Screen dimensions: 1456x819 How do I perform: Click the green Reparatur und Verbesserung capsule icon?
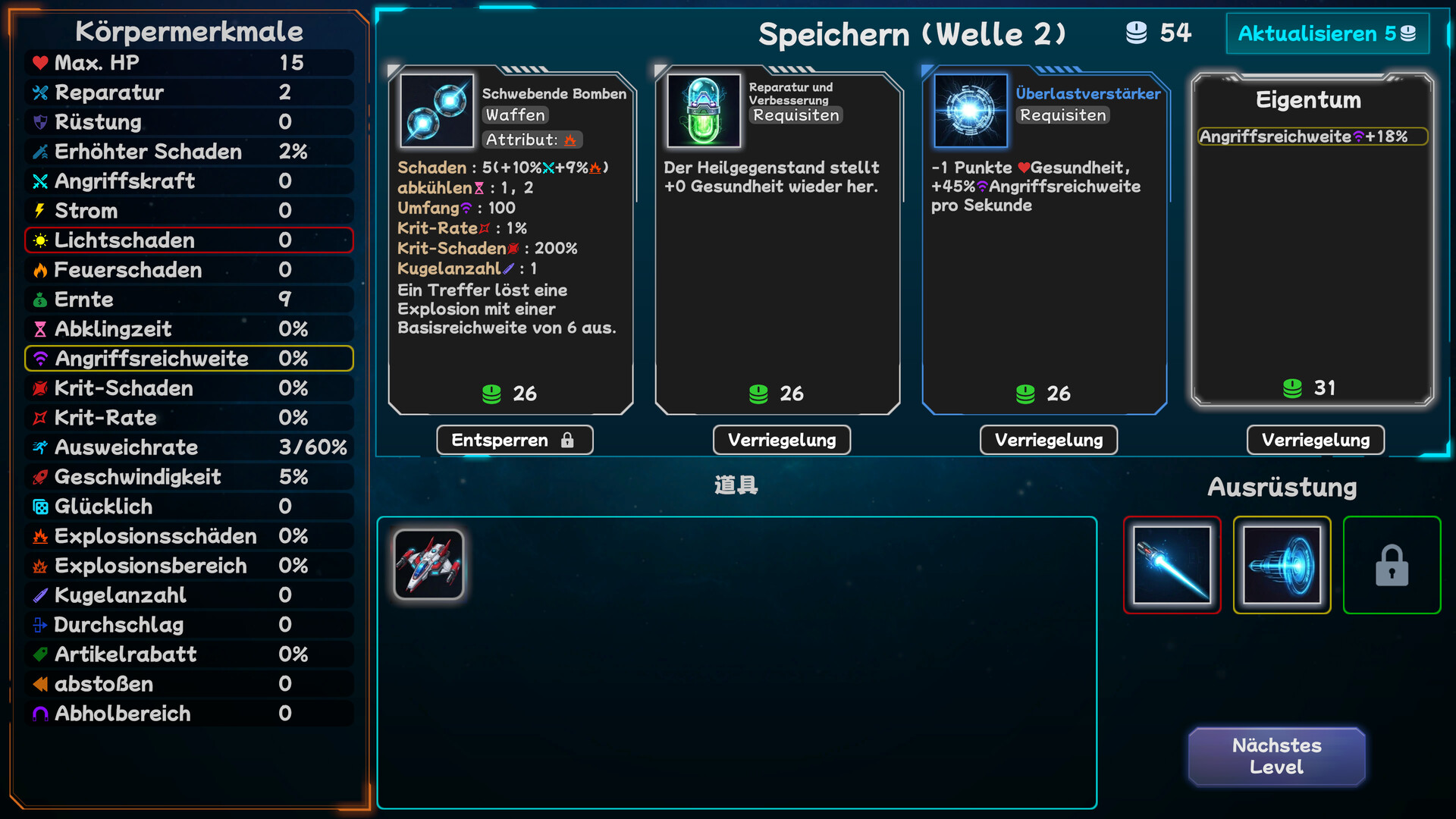tap(704, 111)
